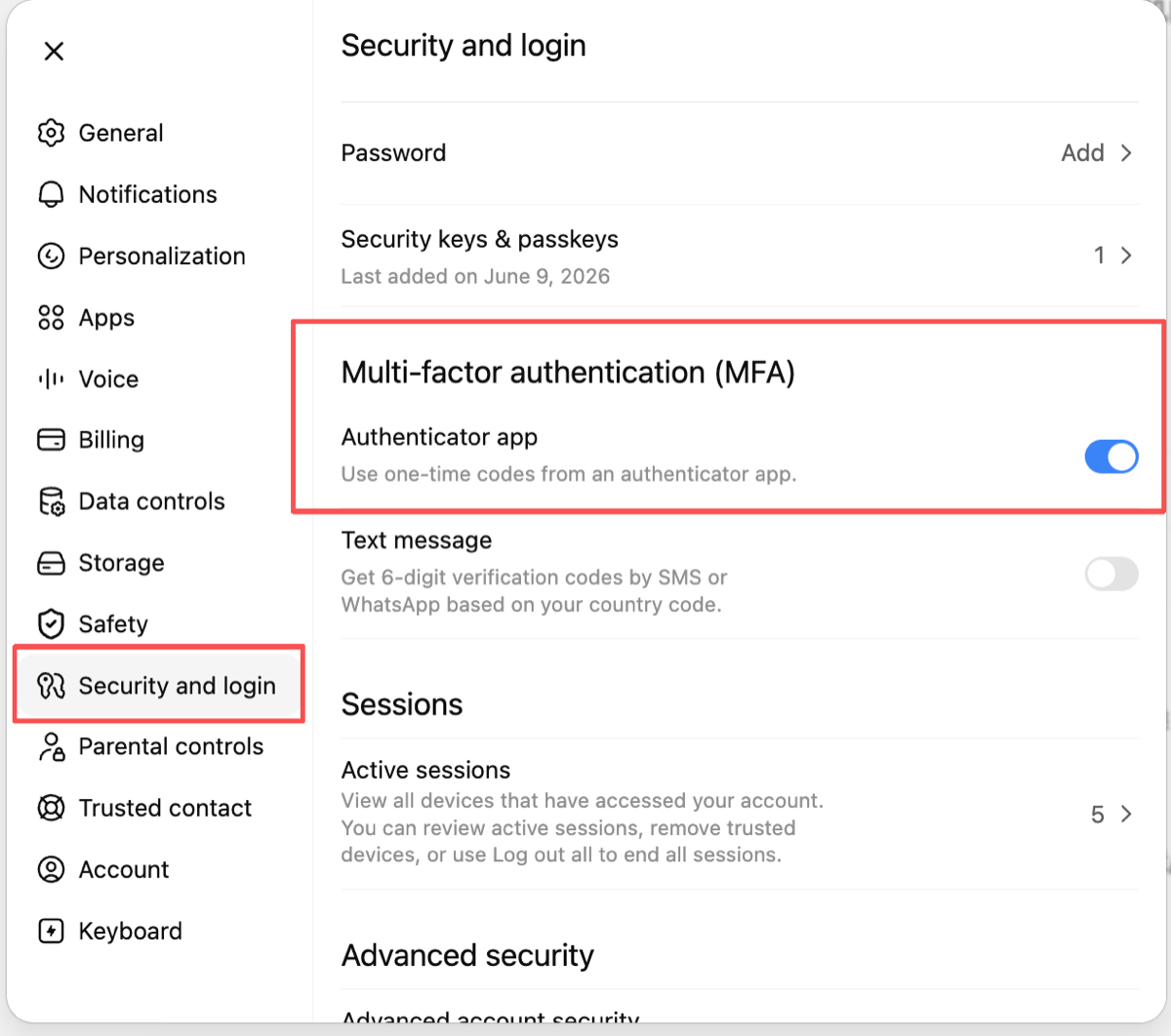Expand Password row chevron
This screenshot has height=1036, width=1171.
1126,152
